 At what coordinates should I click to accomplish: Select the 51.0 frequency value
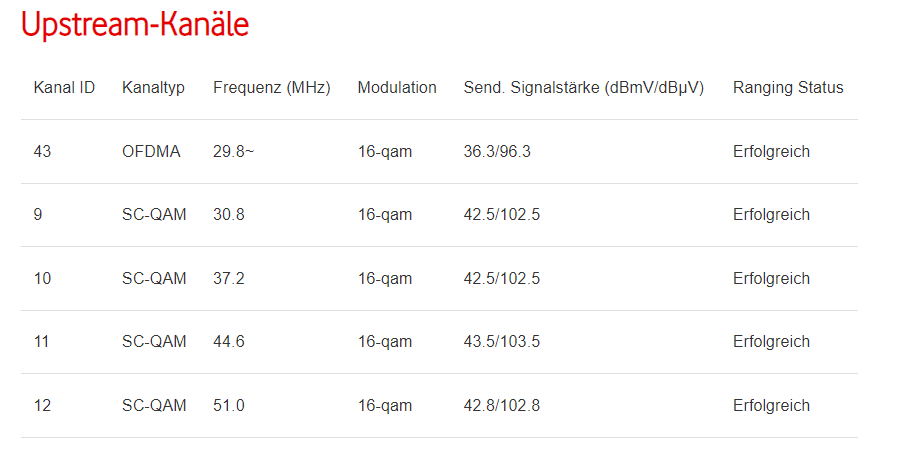229,406
